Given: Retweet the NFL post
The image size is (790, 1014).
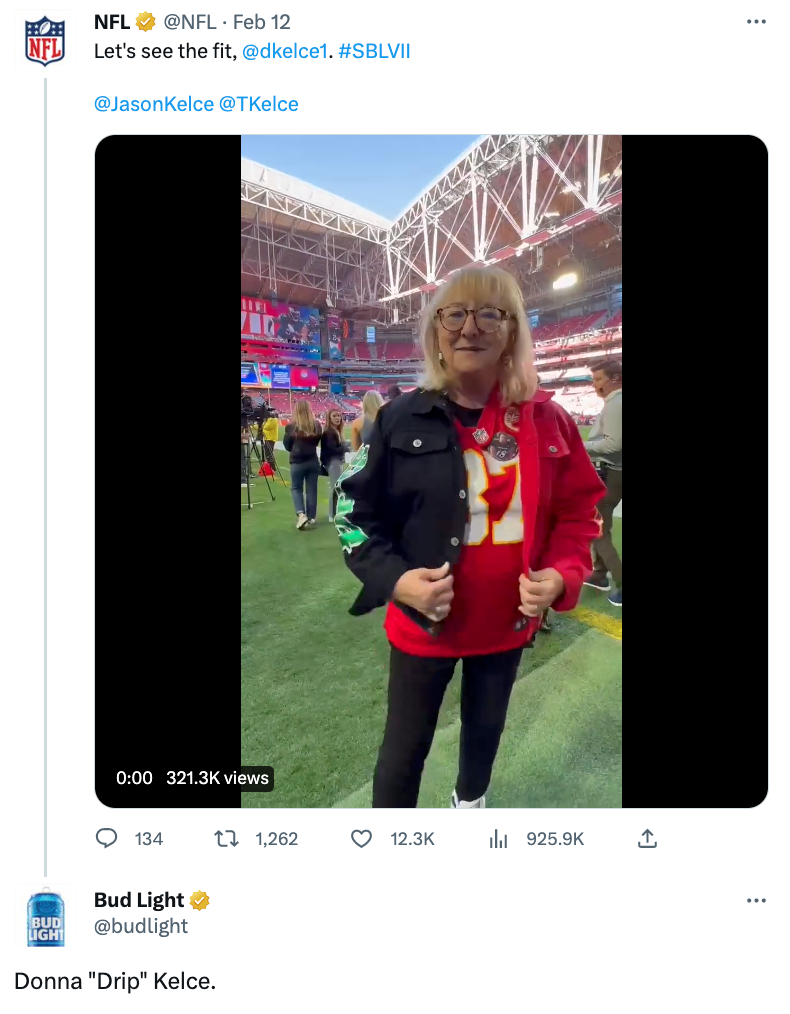Looking at the screenshot, I should point(227,838).
